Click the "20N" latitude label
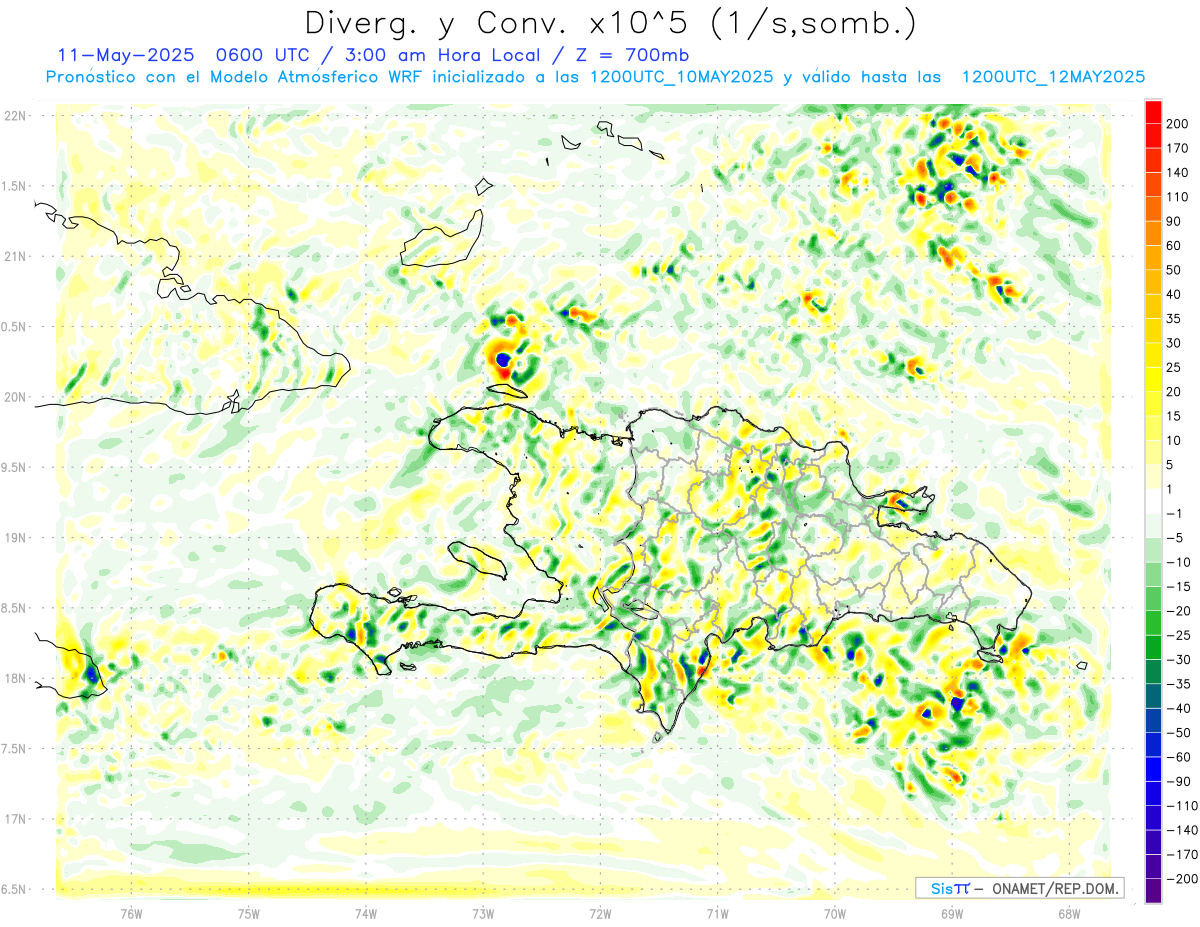 tap(15, 397)
